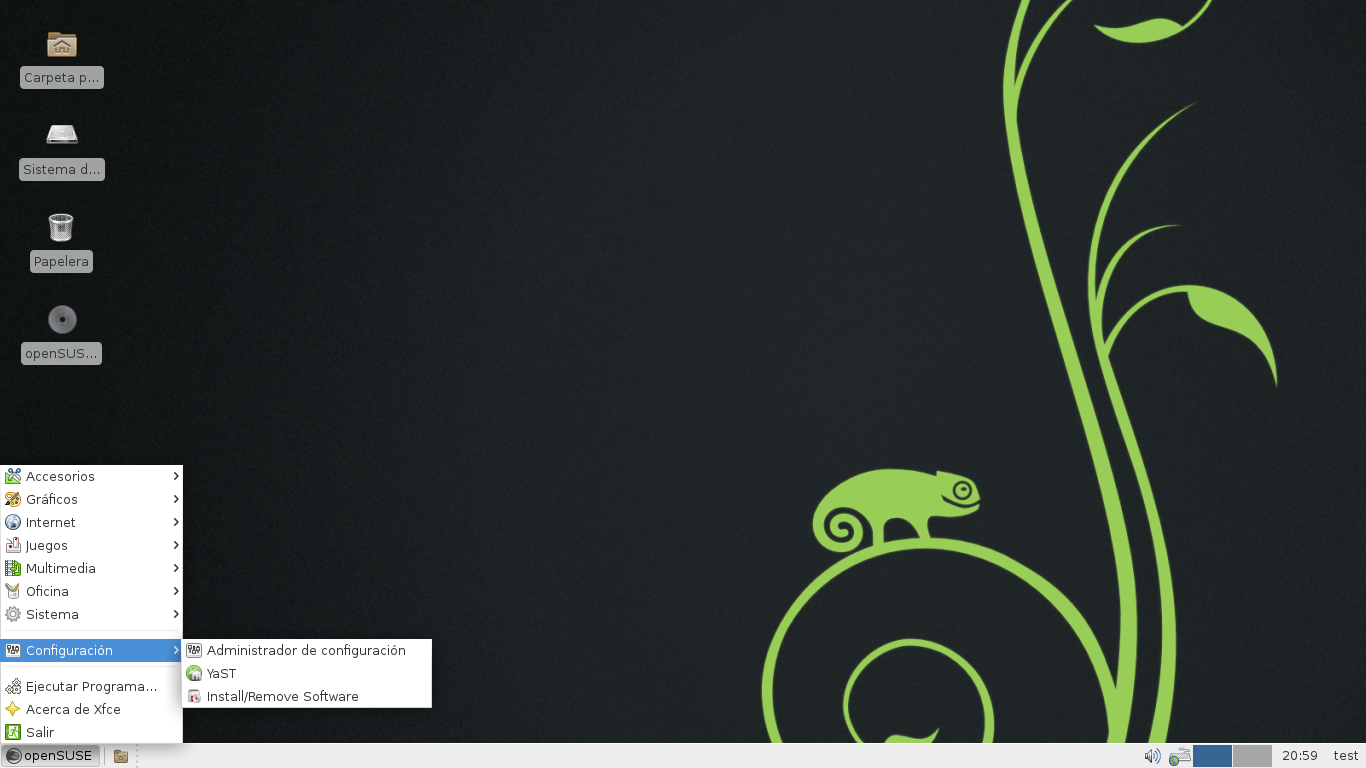Open the Administrador de configuración
This screenshot has height=768, width=1366.
click(x=305, y=650)
